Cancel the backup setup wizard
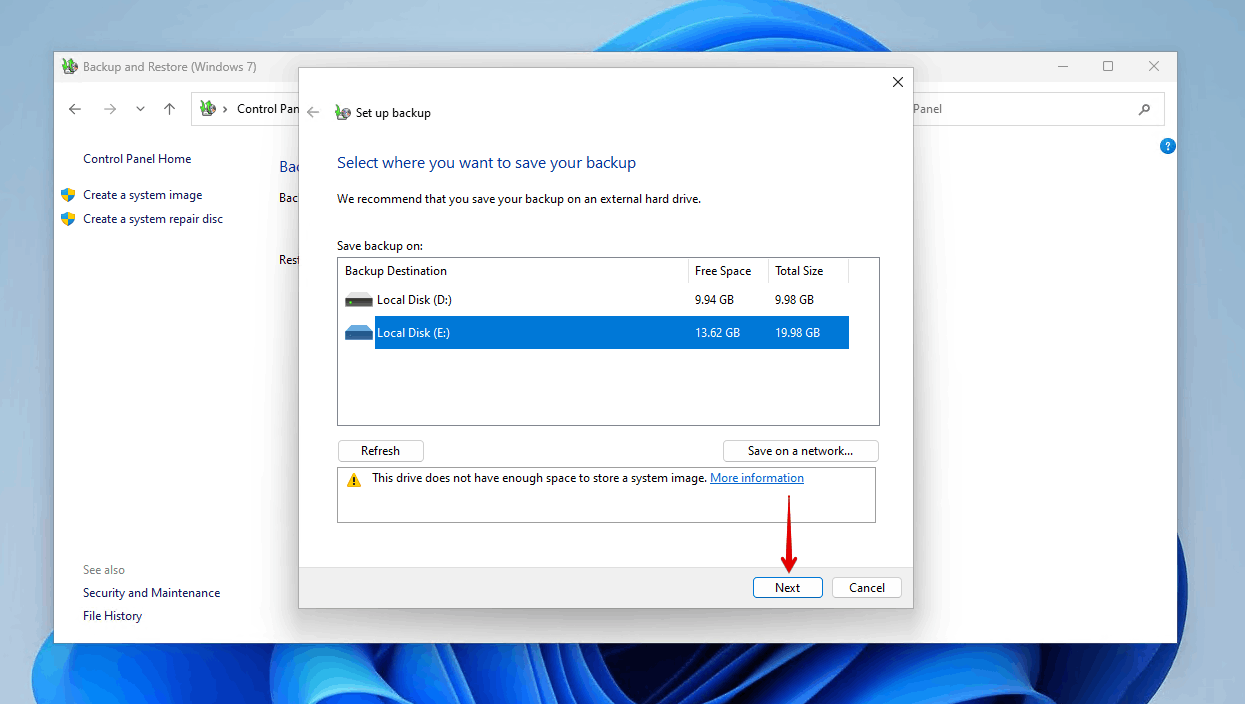1245x704 pixels. (x=866, y=587)
